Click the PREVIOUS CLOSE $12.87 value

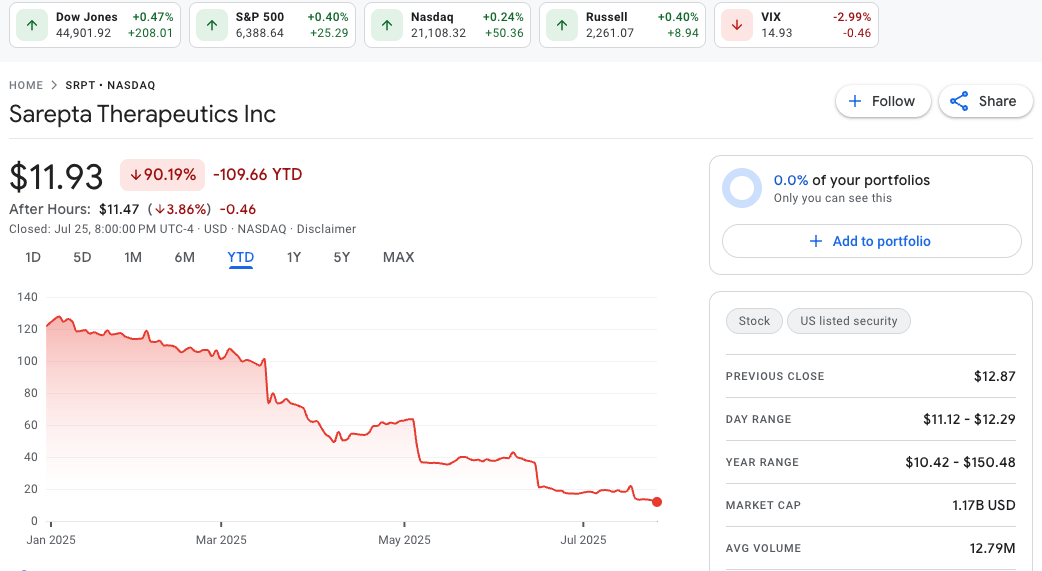tap(995, 376)
